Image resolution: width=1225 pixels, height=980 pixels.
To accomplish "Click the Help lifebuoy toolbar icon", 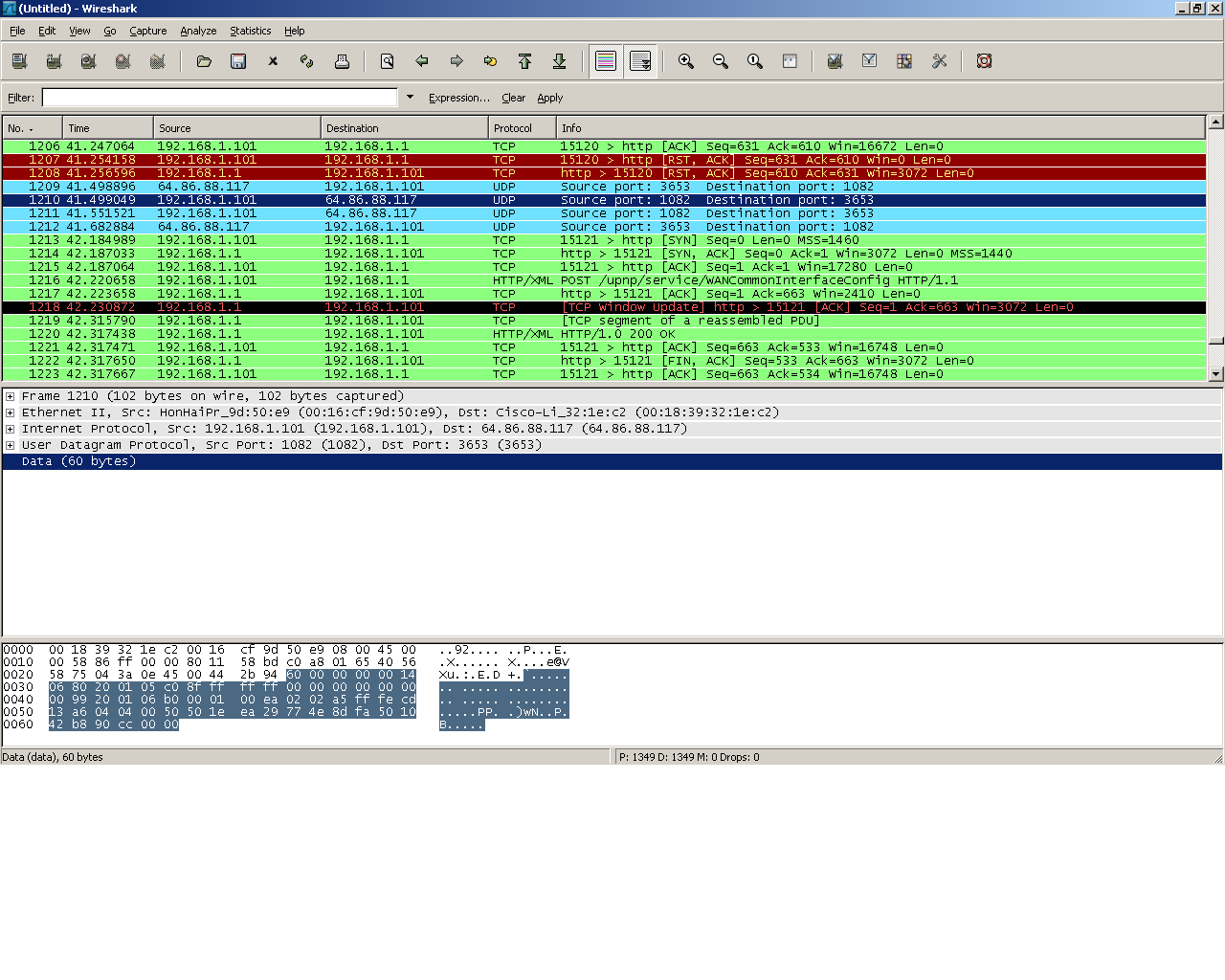I will click(984, 61).
